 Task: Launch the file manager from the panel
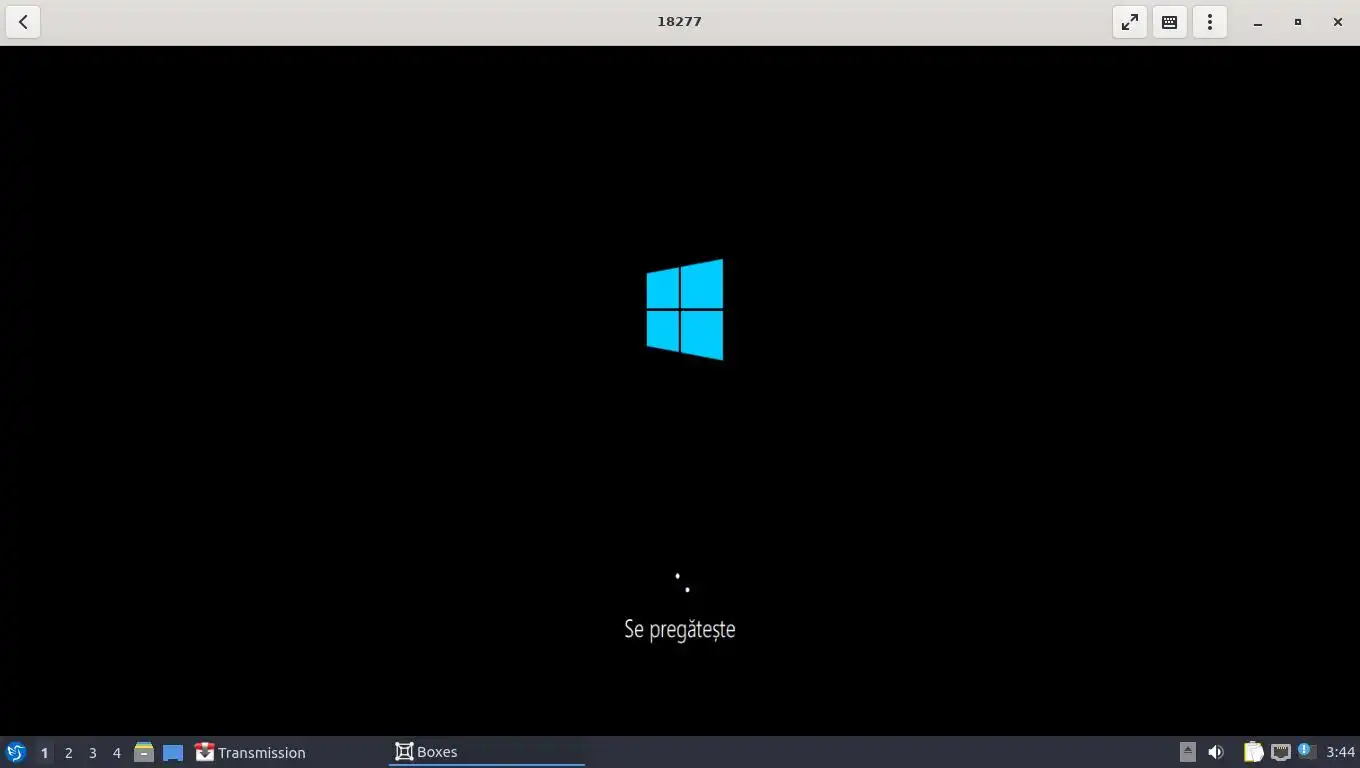point(144,752)
